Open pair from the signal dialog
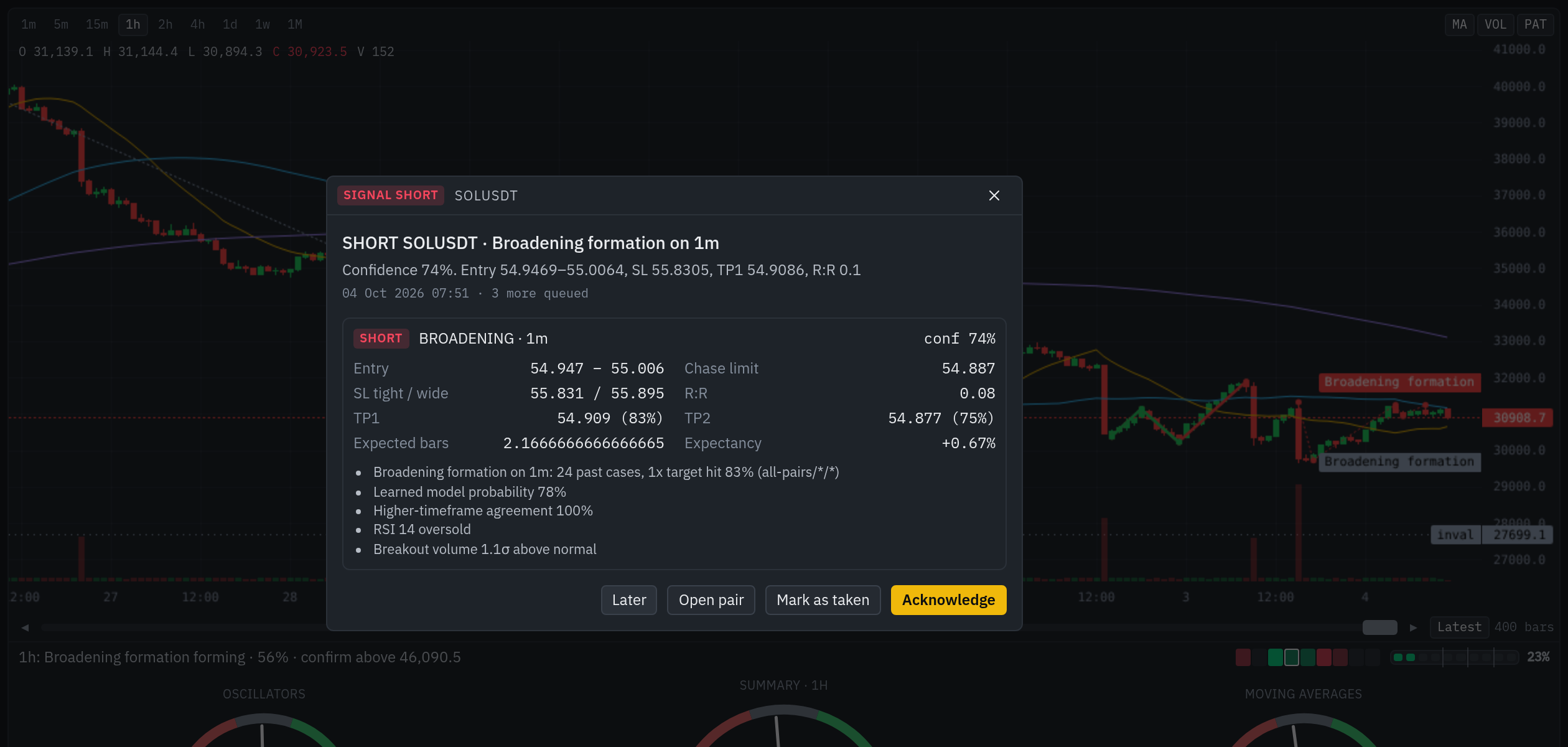1568x747 pixels. 711,600
